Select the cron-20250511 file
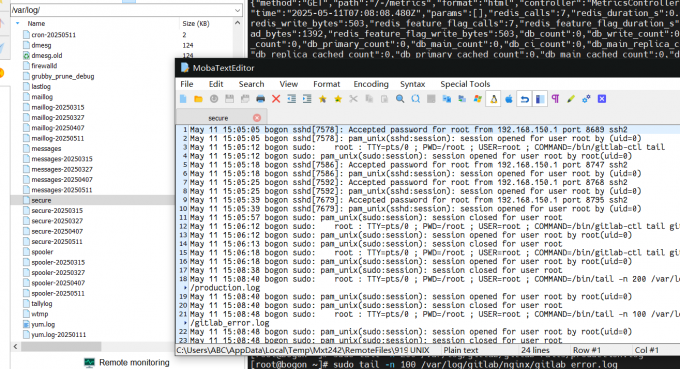The width and height of the screenshot is (680, 369). [x=53, y=35]
